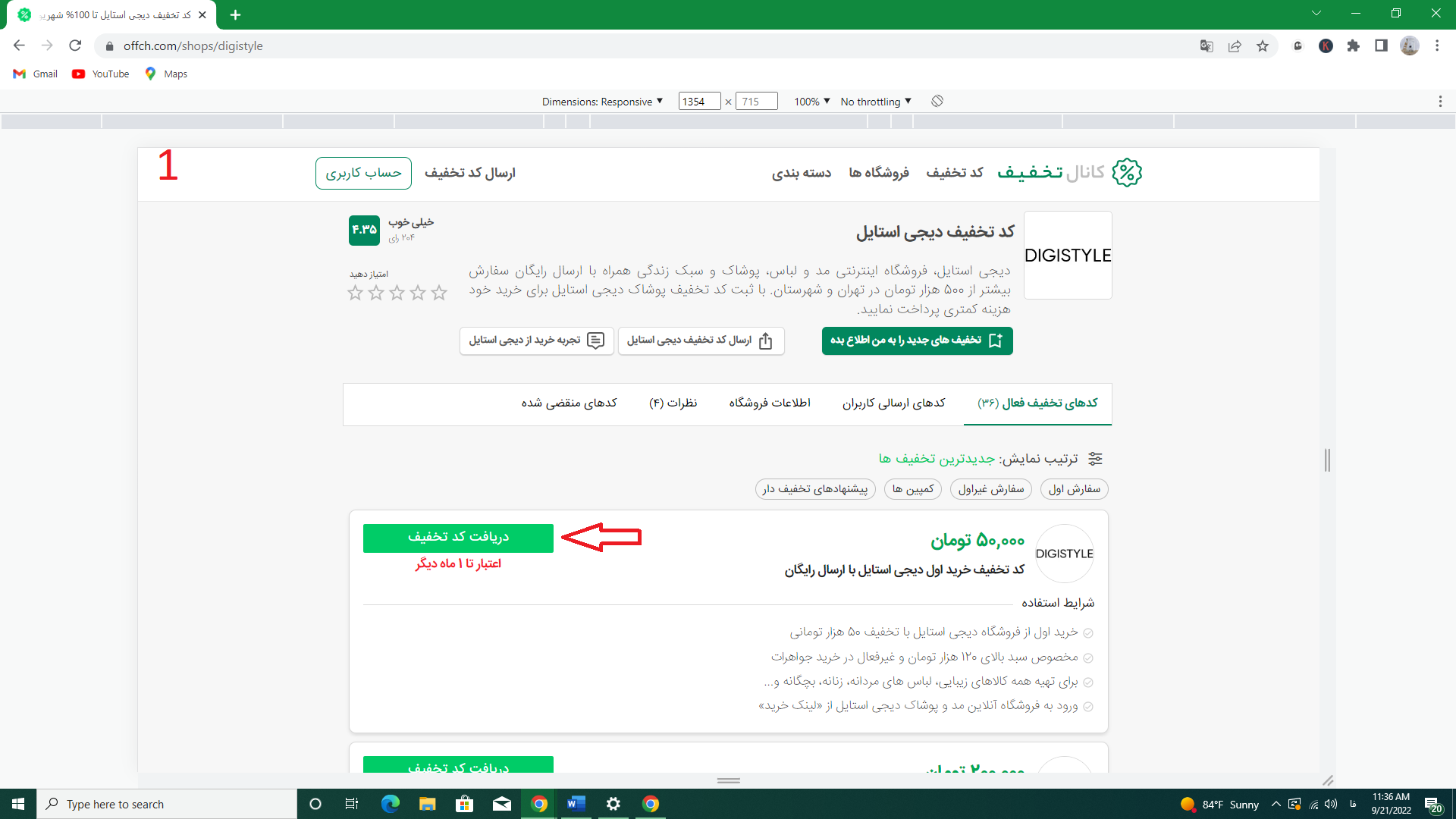Open the YouTube bookmark
Screen dimensions: 1456x819
tap(100, 74)
